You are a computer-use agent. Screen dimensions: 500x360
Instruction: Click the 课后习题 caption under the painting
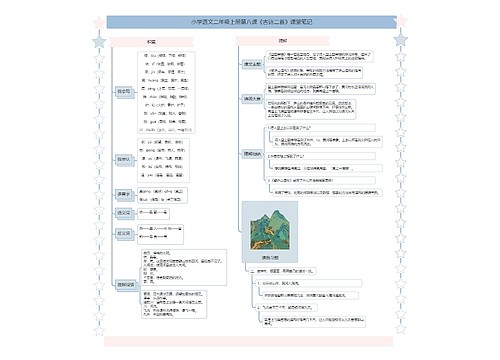pos(270,258)
